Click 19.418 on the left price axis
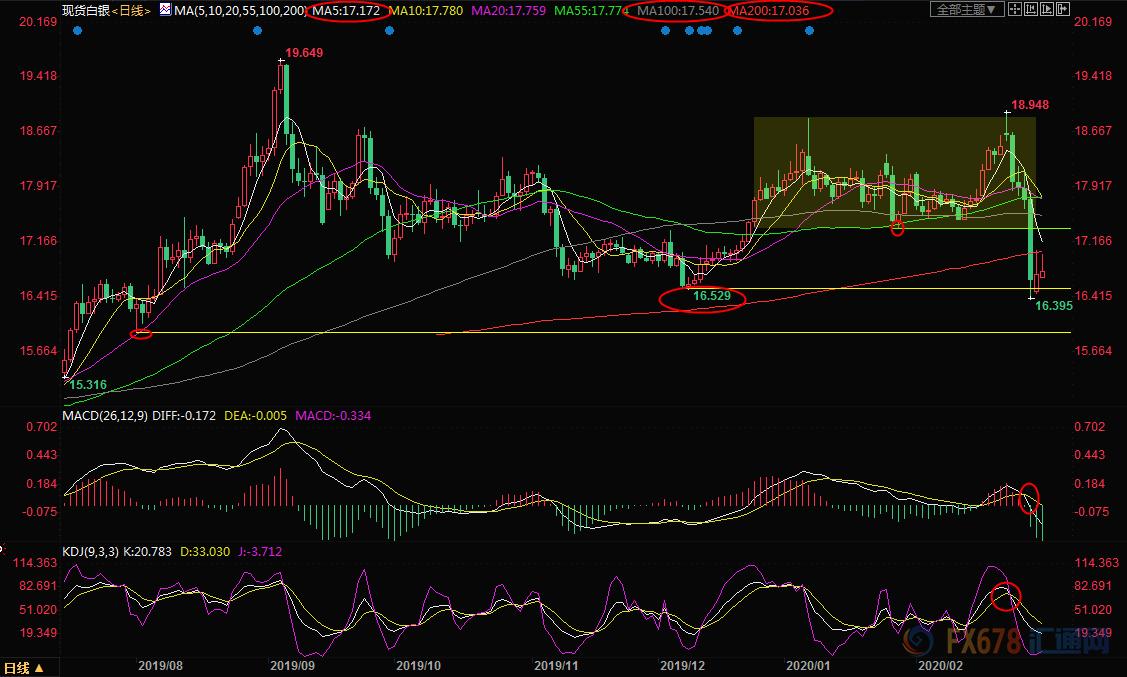The width and height of the screenshot is (1127, 677). click(x=38, y=75)
